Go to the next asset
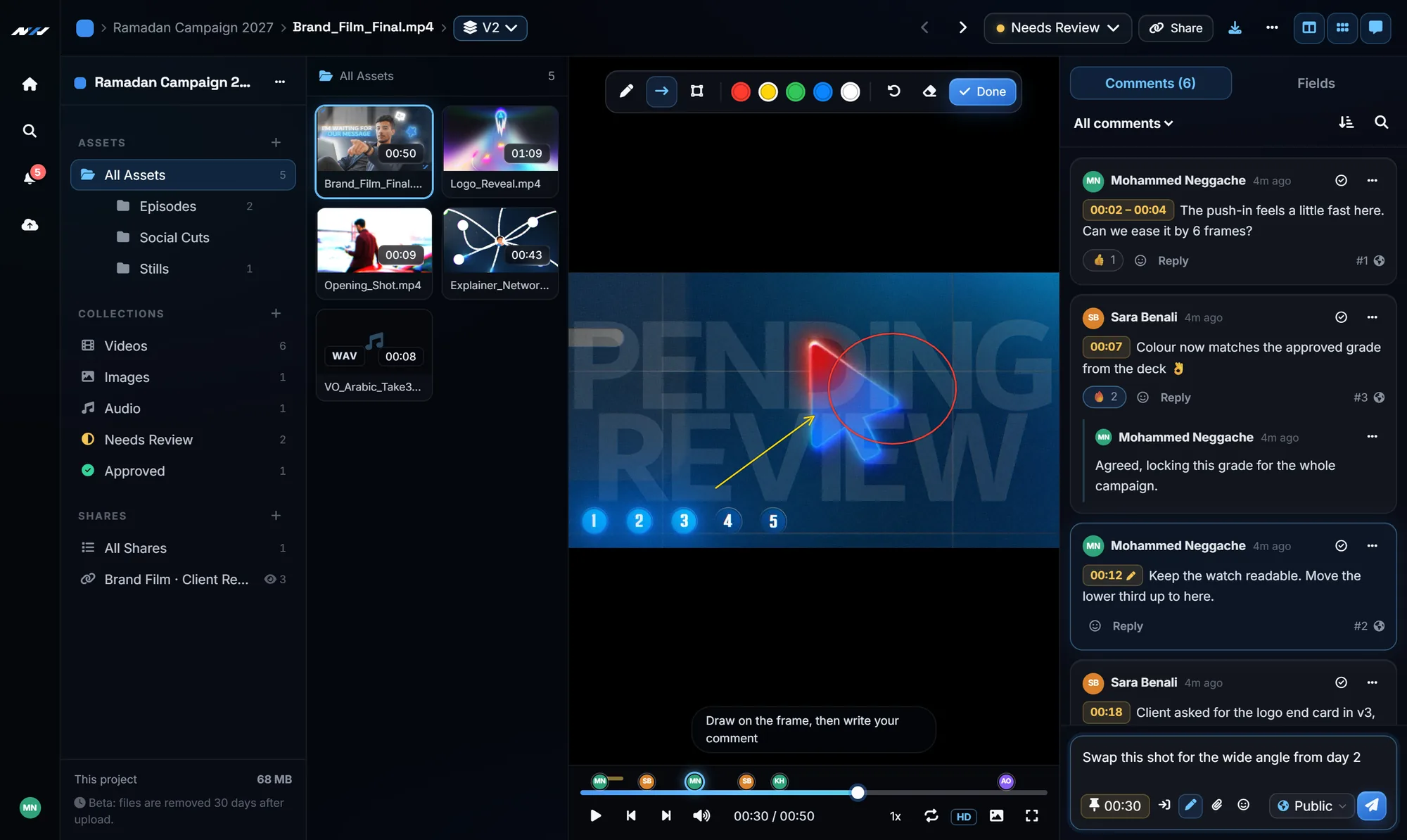Screen dimensions: 1407x840 tap(962, 27)
